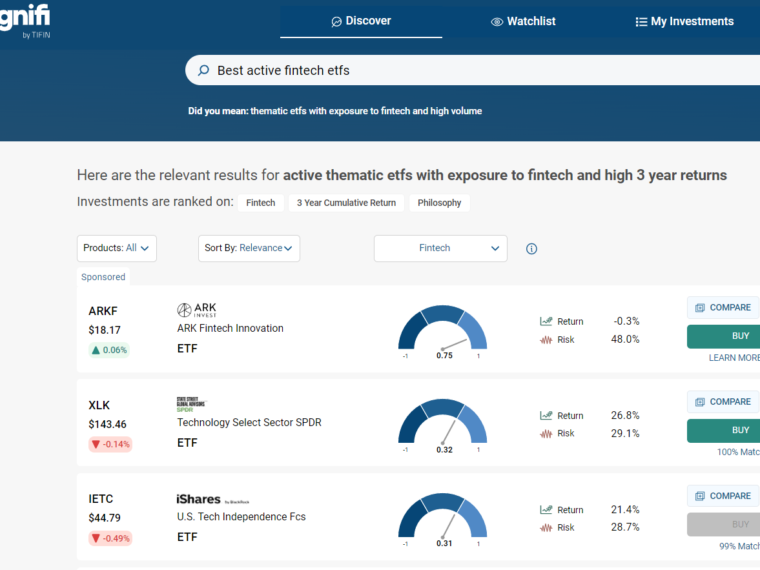Select the Philosophy ranking chip
The width and height of the screenshot is (760, 570).
(x=439, y=203)
